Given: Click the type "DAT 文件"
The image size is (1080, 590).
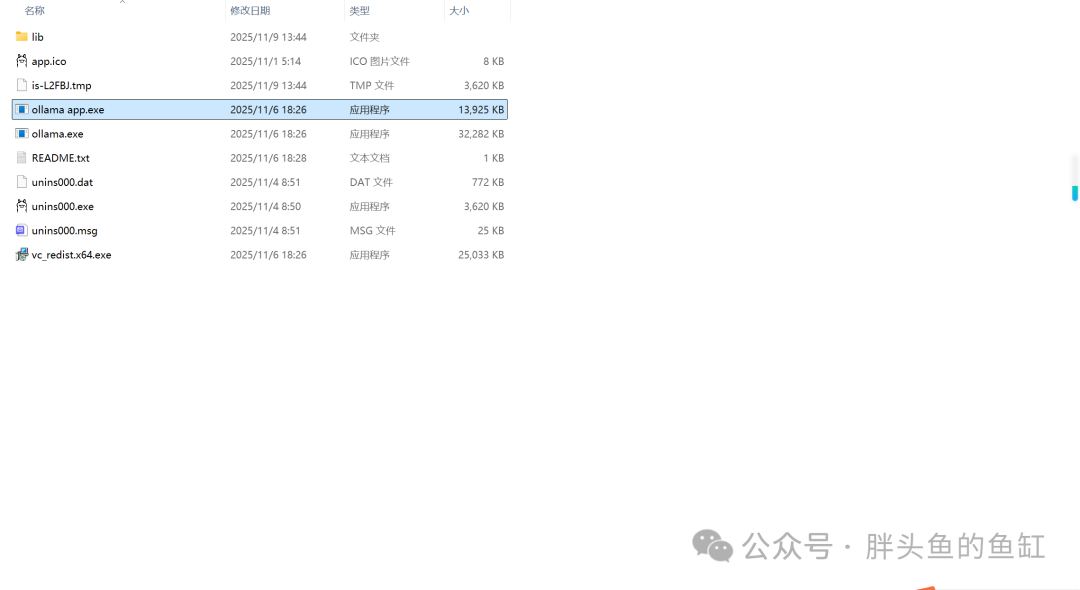Looking at the screenshot, I should [x=371, y=182].
